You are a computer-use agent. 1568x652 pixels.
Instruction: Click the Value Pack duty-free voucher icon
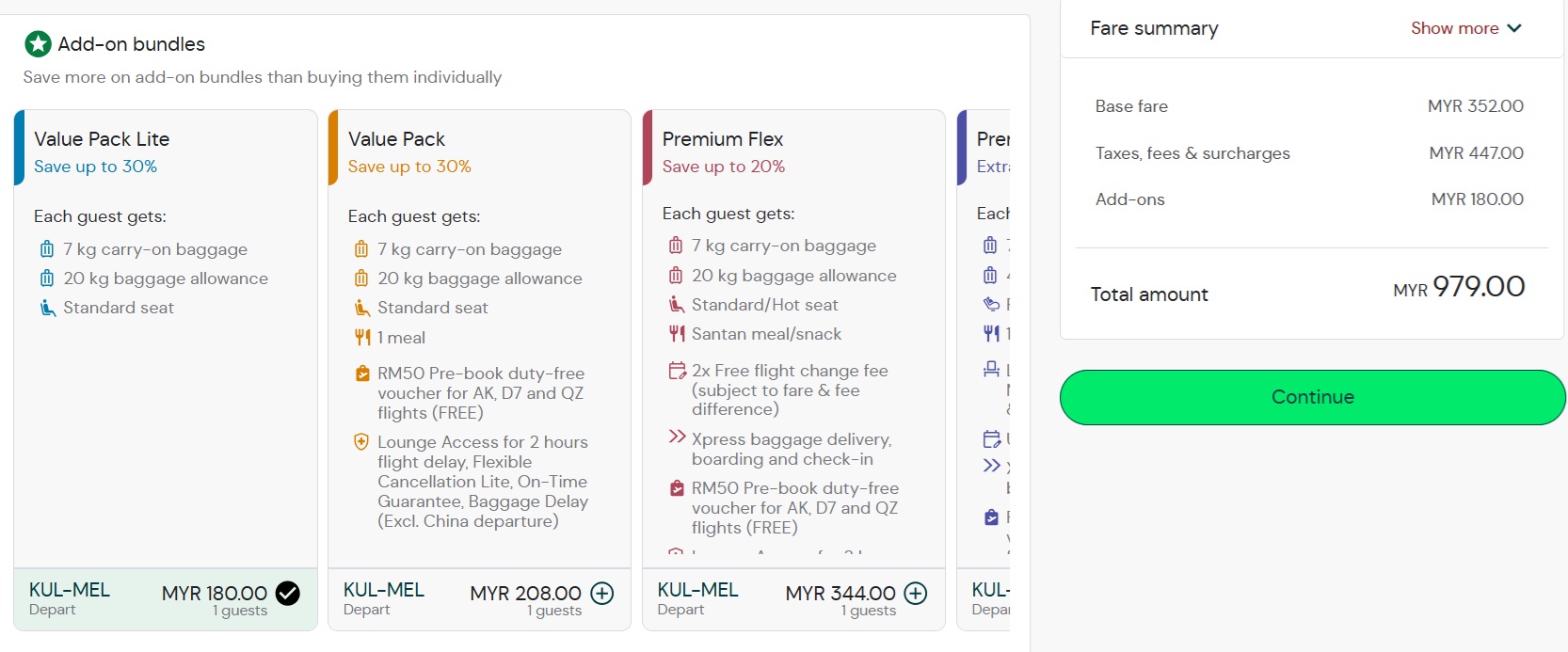coord(361,374)
